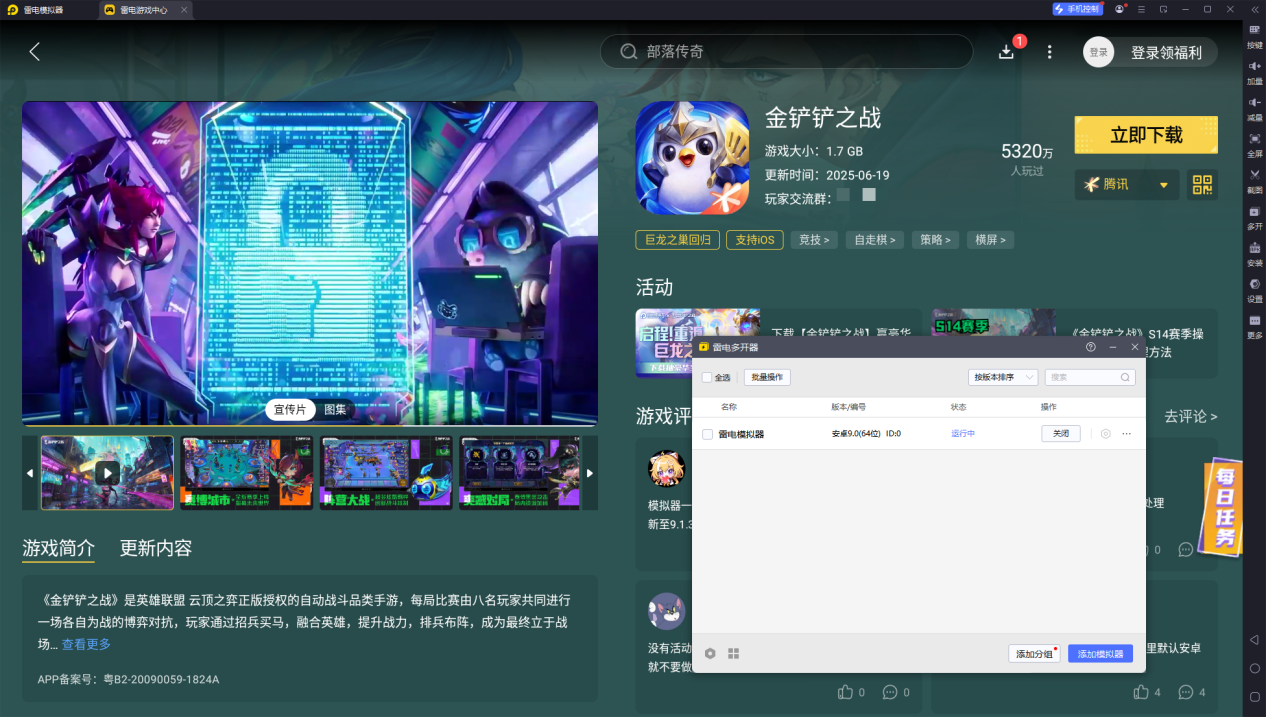Click 手机控制 button in title bar
Viewport: 1266px width, 717px height.
coord(1077,9)
